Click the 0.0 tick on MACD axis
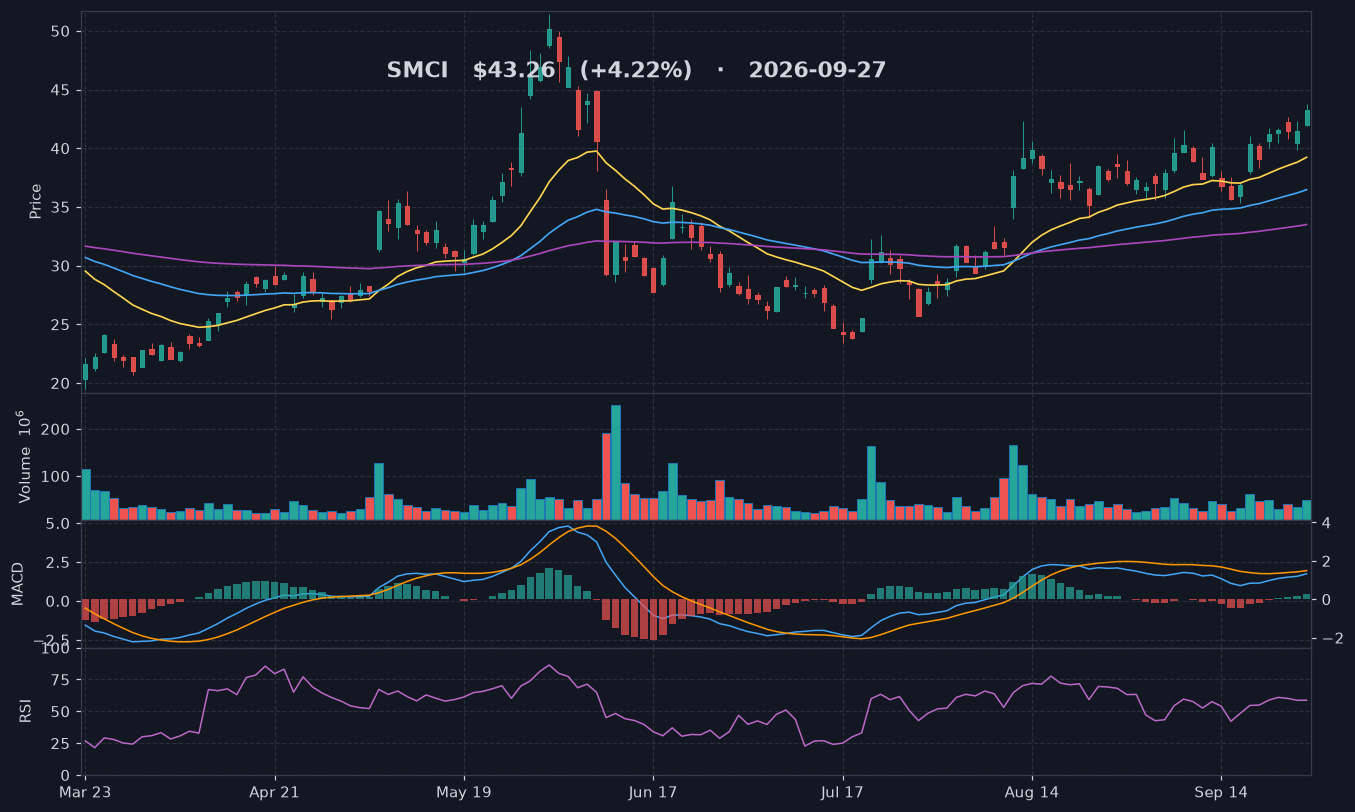The image size is (1355, 812). [58, 601]
